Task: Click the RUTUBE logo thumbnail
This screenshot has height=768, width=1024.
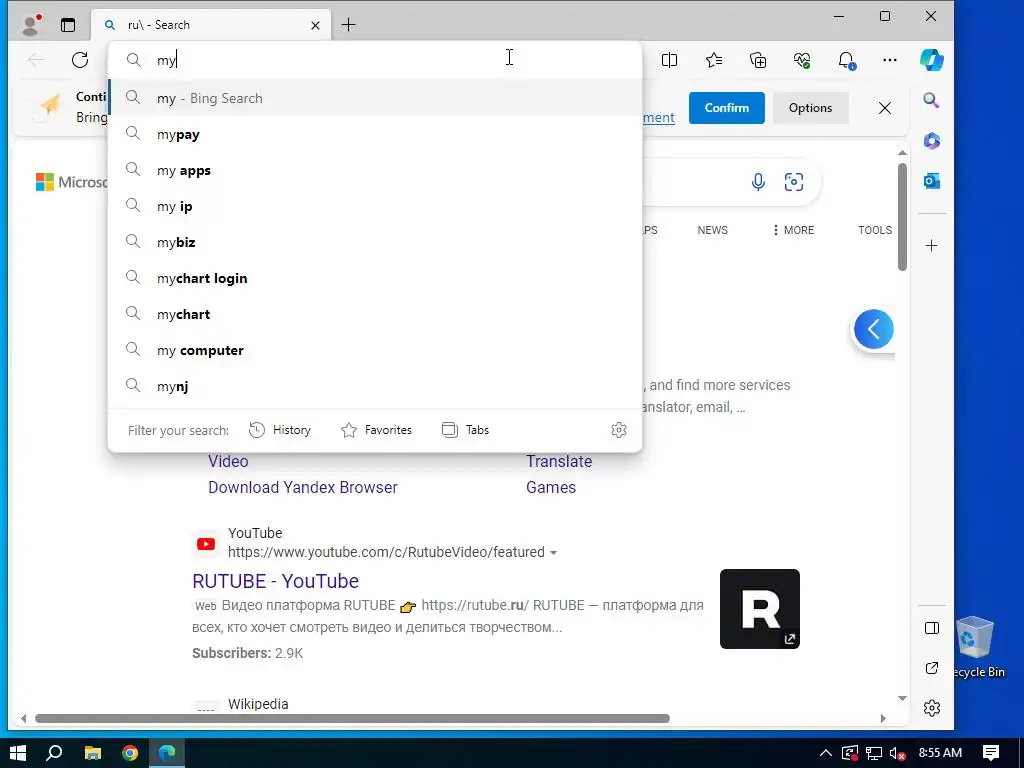Action: click(760, 609)
